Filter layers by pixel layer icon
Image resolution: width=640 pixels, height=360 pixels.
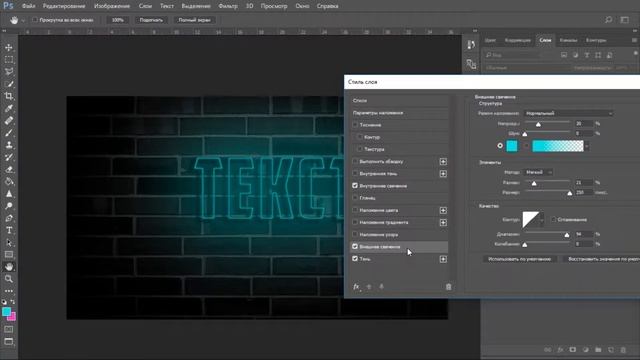(564, 55)
